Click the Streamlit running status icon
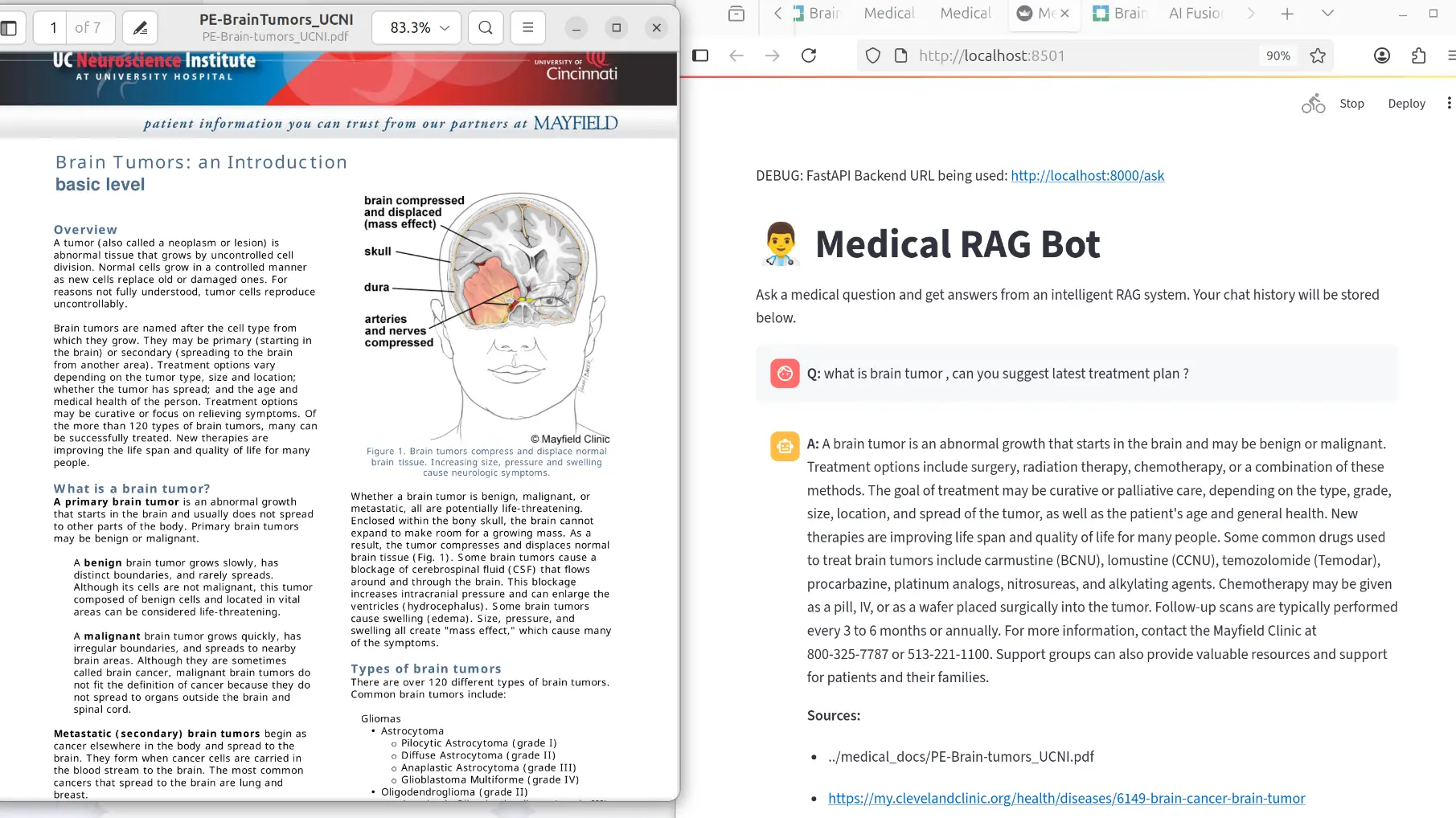Viewport: 1456px width, 818px height. point(1314,104)
